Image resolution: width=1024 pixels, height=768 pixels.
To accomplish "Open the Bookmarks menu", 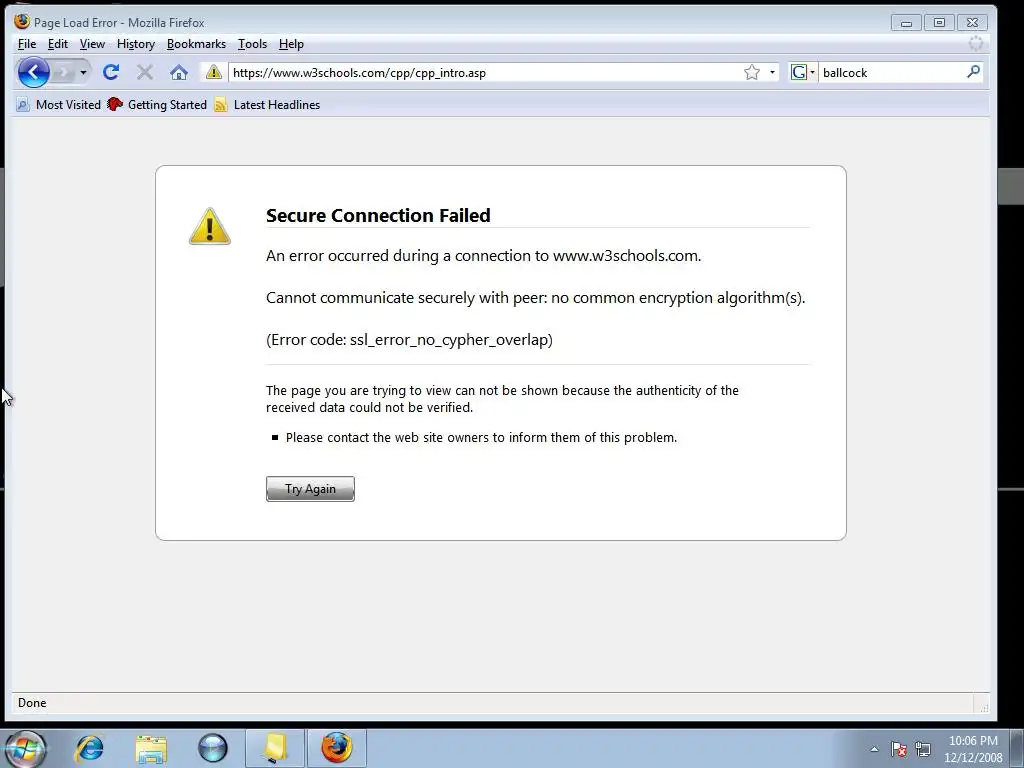I will click(x=196, y=44).
